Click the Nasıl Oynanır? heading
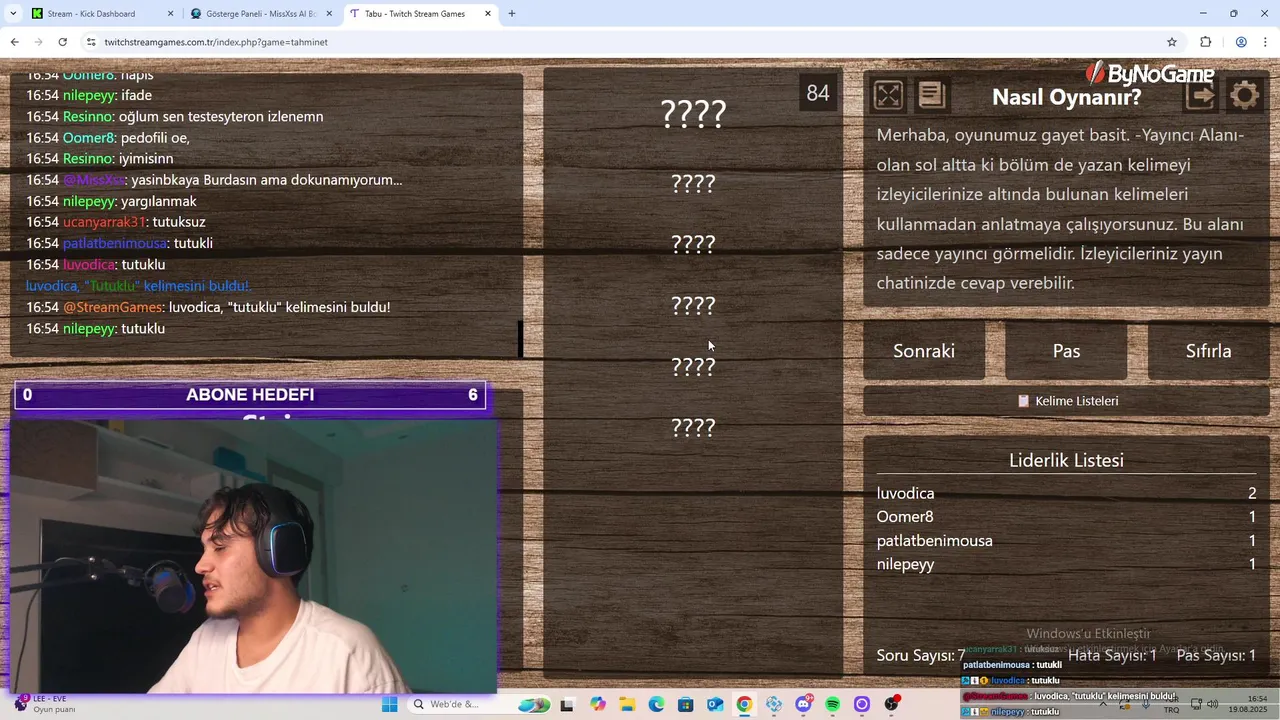Screen dimensions: 1280x720 point(1067,97)
